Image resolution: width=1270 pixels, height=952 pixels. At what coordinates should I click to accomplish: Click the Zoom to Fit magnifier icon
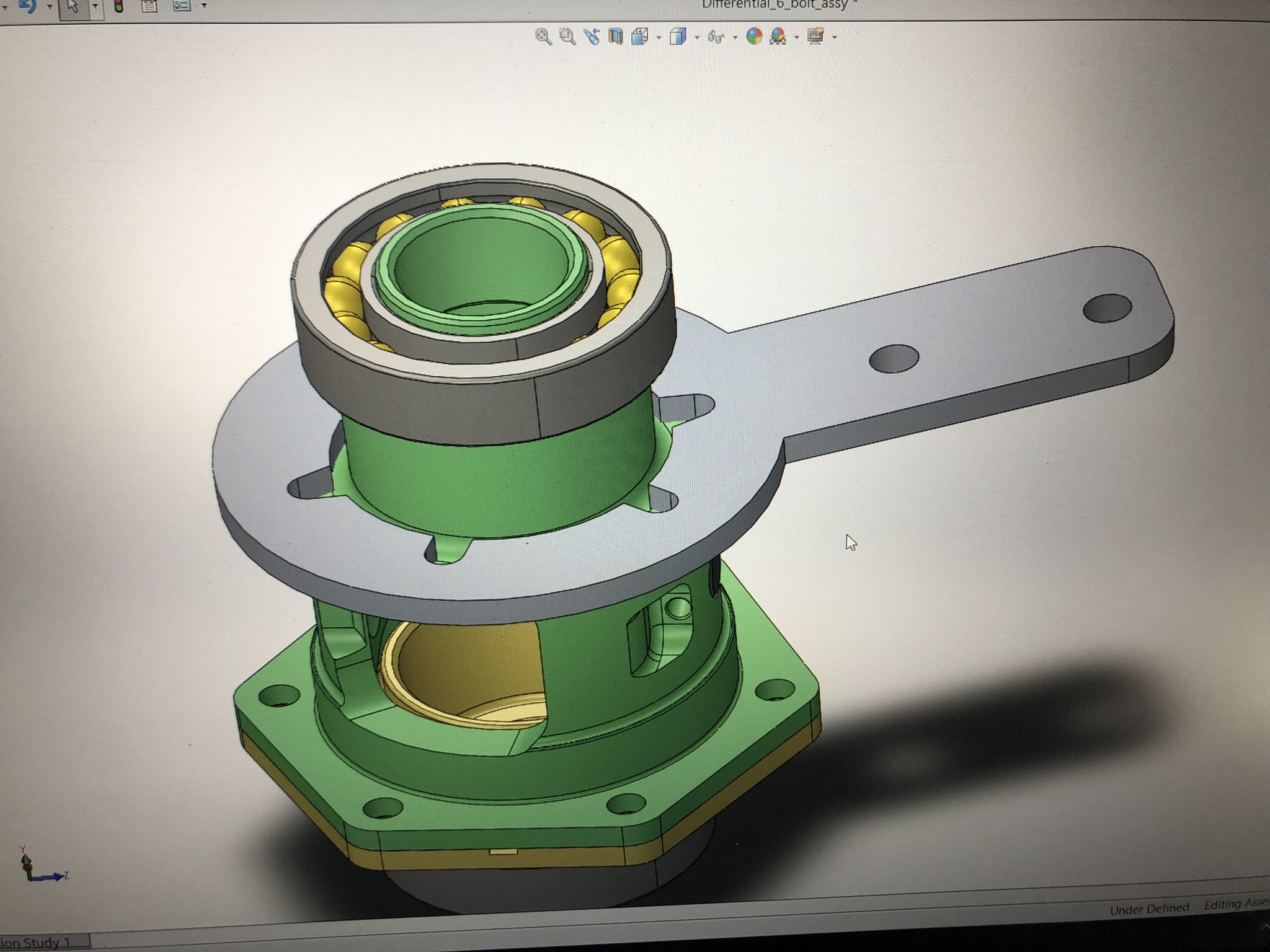click(543, 37)
